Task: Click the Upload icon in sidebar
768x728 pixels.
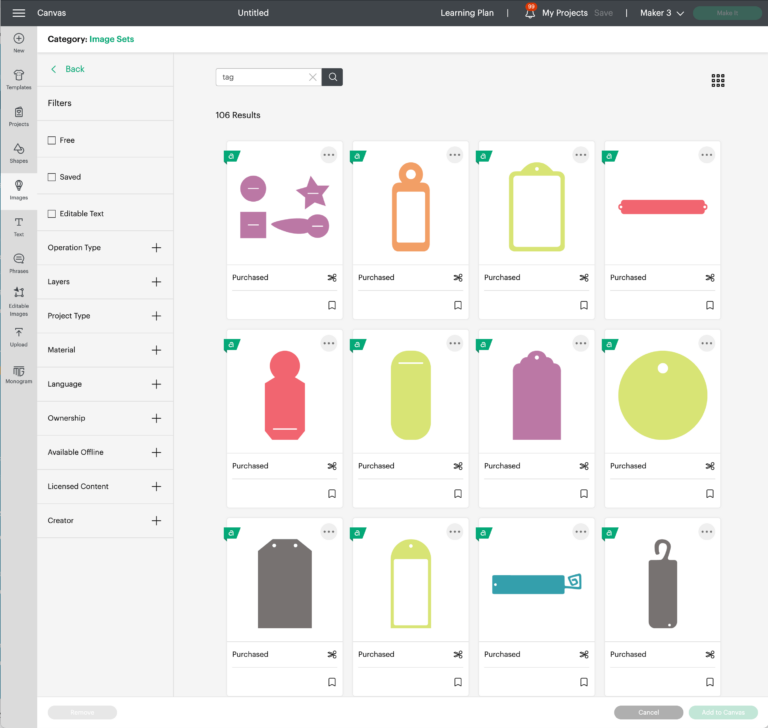Action: [18, 337]
